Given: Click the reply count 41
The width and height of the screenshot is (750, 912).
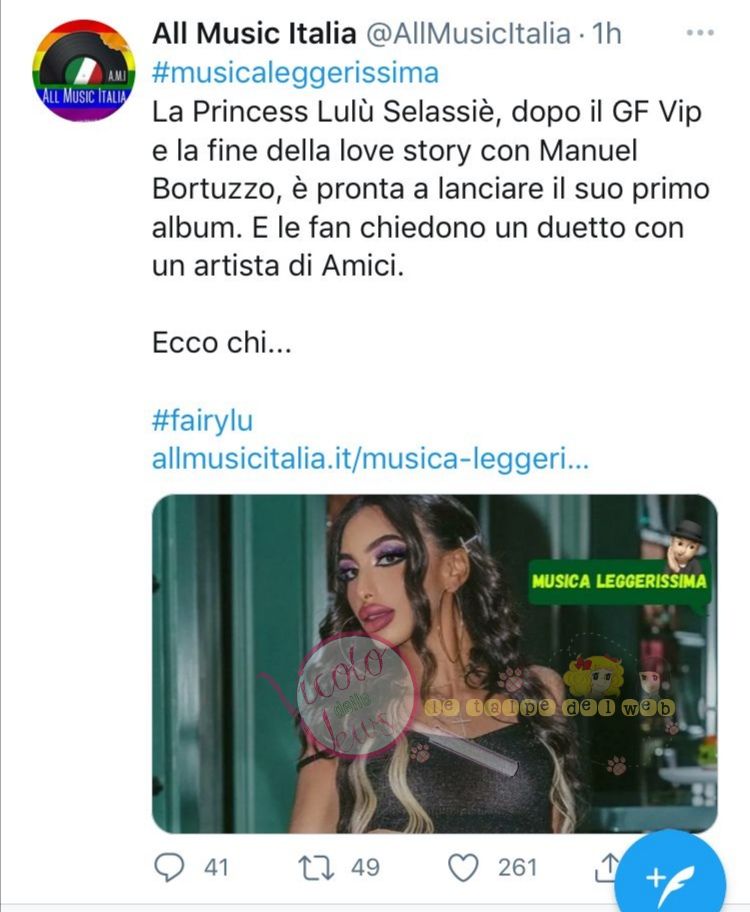Looking at the screenshot, I should coord(216,868).
